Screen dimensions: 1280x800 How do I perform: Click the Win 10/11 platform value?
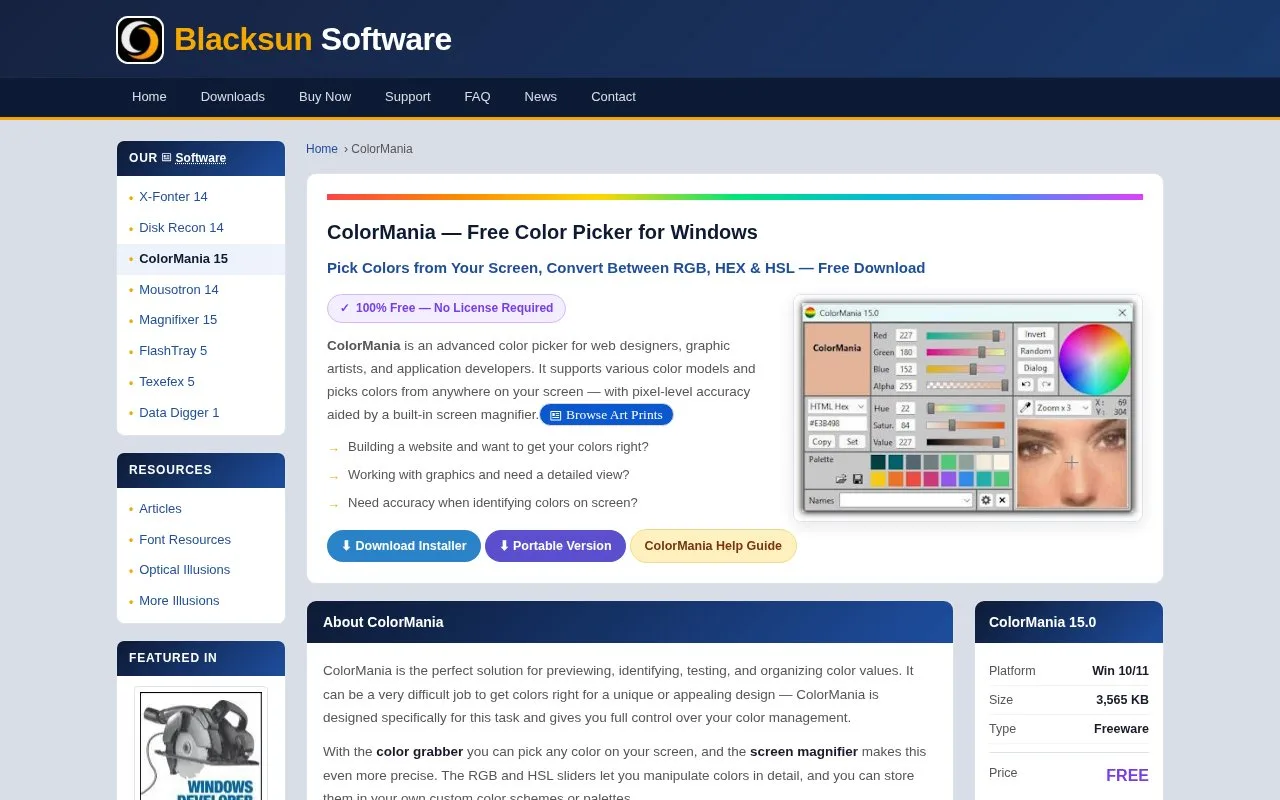(x=1120, y=671)
